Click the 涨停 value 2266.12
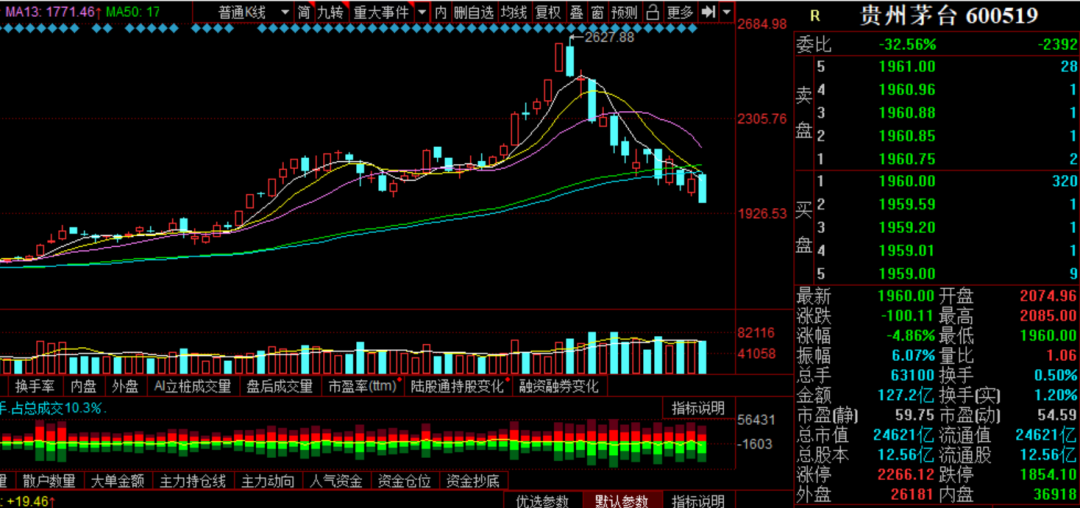This screenshot has height=508, width=1080. [907, 475]
